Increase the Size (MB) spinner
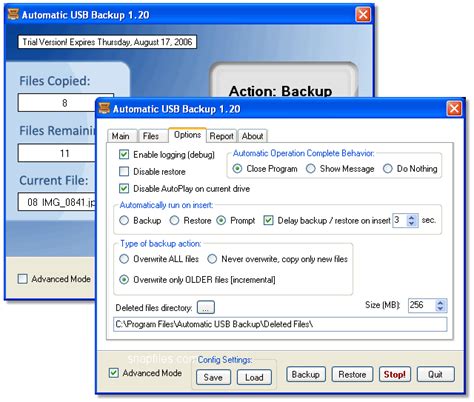The image size is (474, 402). coord(440,302)
